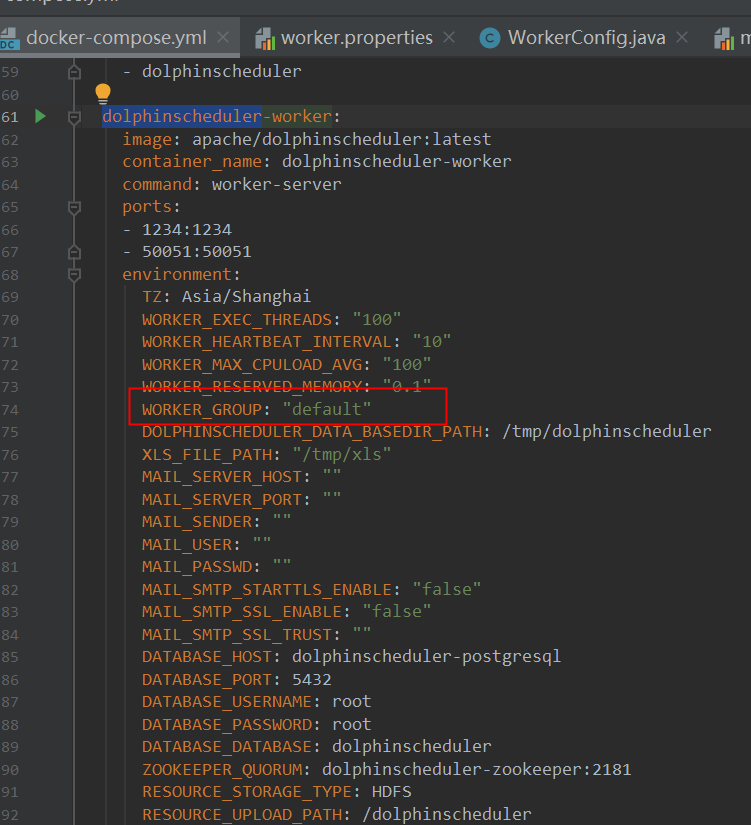
Task: Click the "default" worker group value
Action: coord(327,409)
